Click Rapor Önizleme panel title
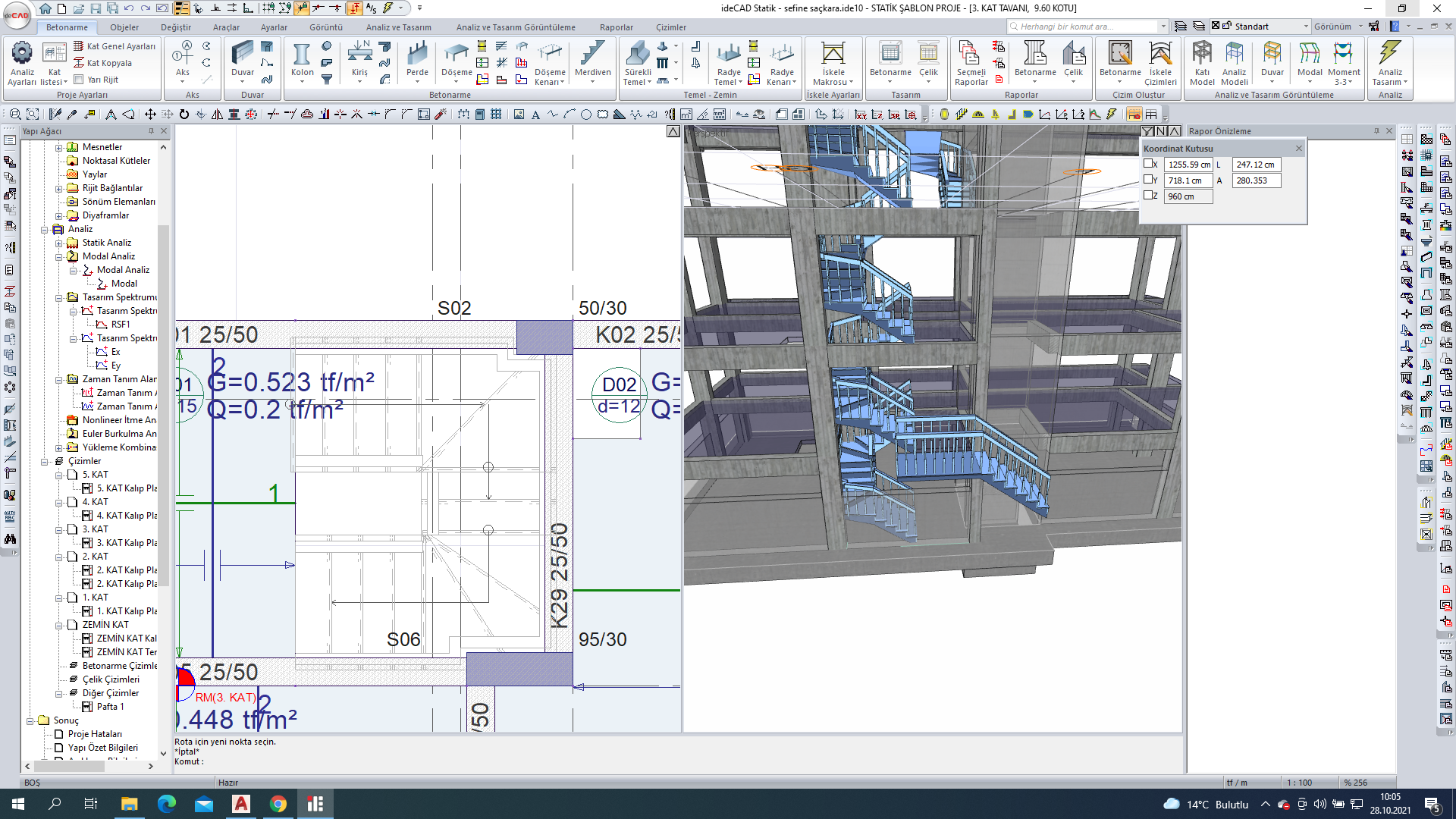This screenshot has width=1456, height=819. pos(1219,131)
